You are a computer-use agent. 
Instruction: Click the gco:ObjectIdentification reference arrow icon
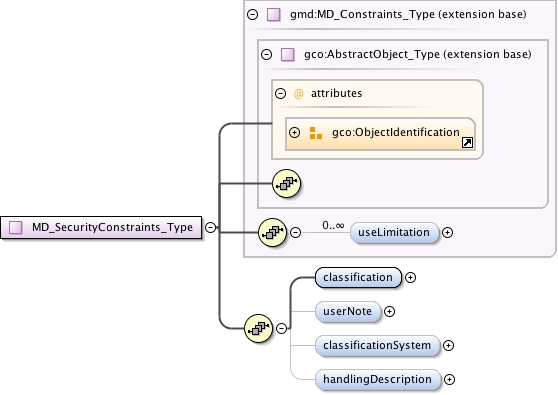tap(467, 143)
